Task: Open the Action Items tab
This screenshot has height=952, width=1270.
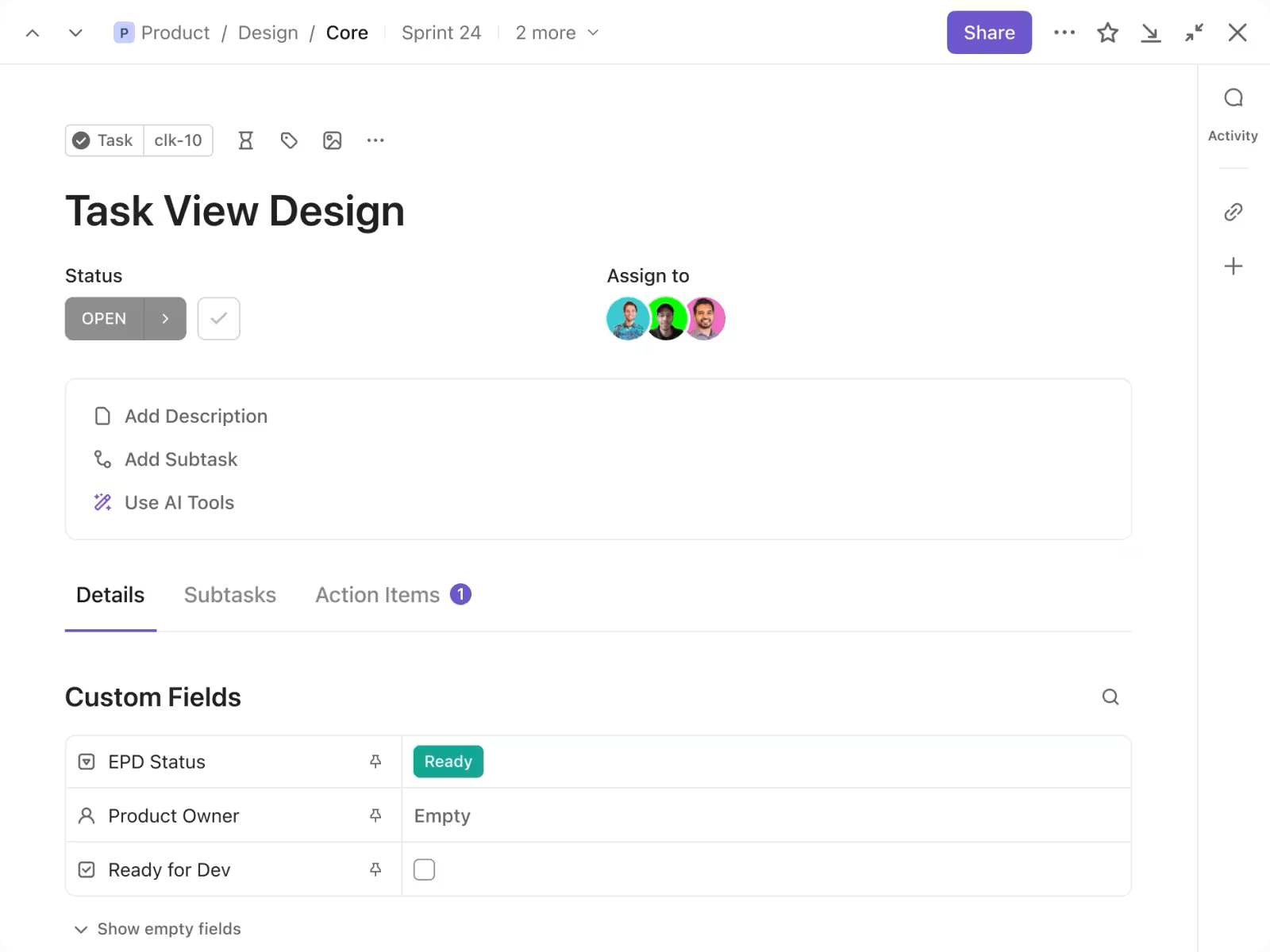Action: (x=378, y=594)
